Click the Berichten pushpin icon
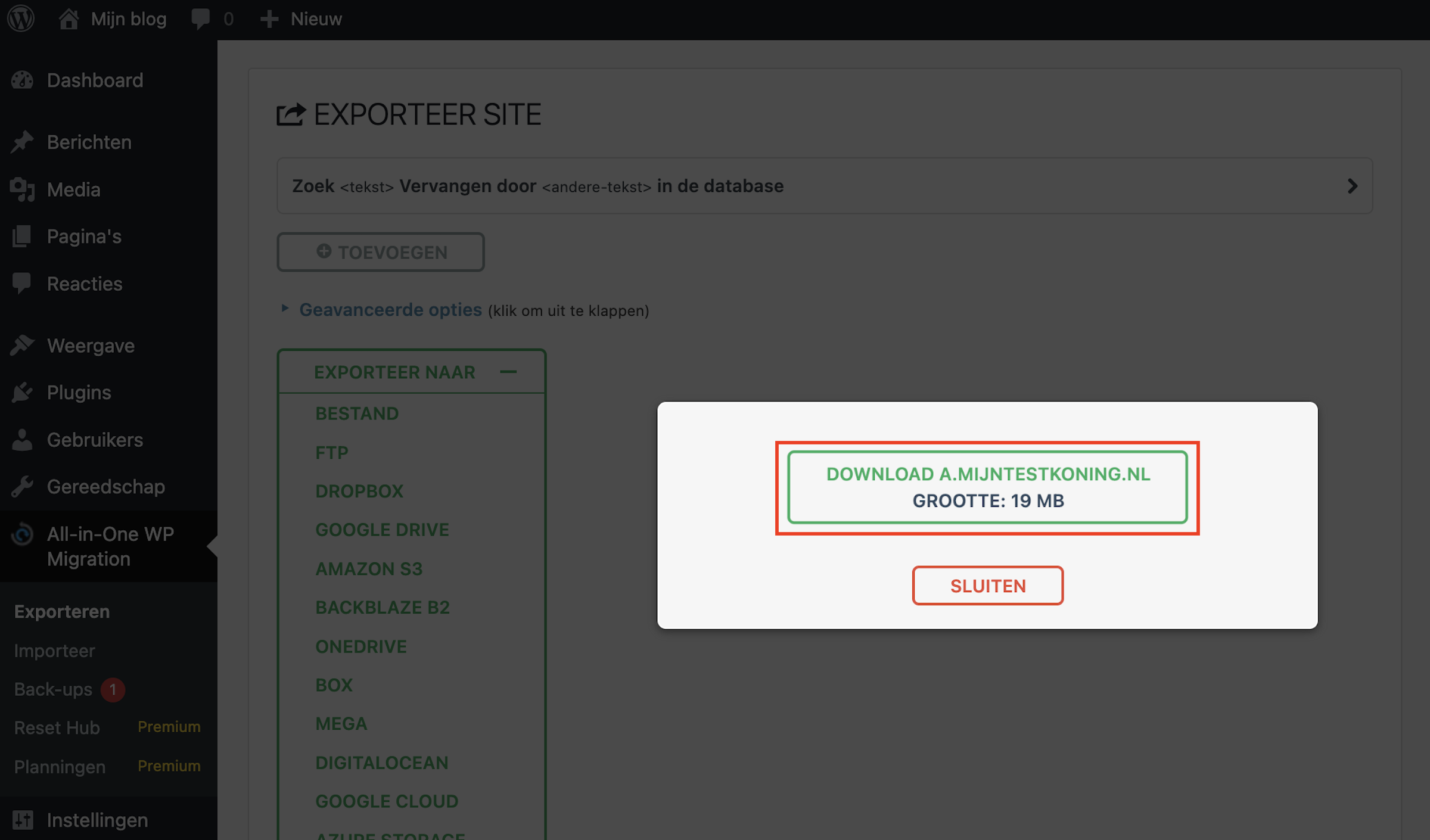 tap(23, 142)
